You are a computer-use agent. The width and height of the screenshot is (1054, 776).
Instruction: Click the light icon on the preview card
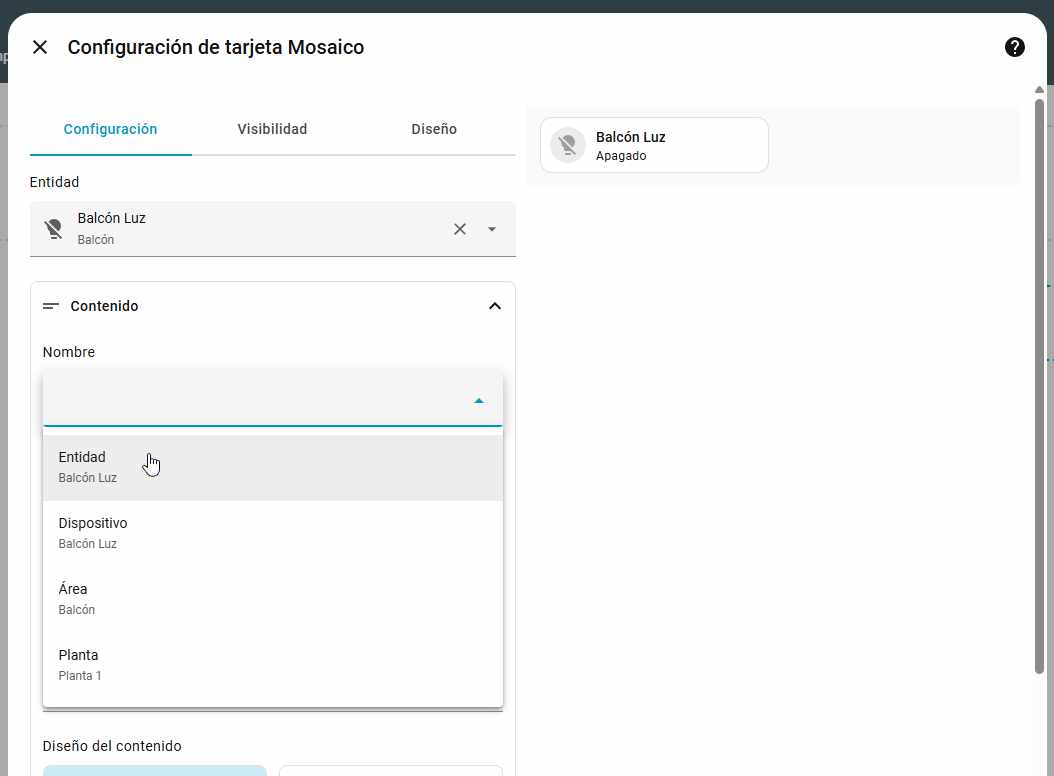(568, 146)
